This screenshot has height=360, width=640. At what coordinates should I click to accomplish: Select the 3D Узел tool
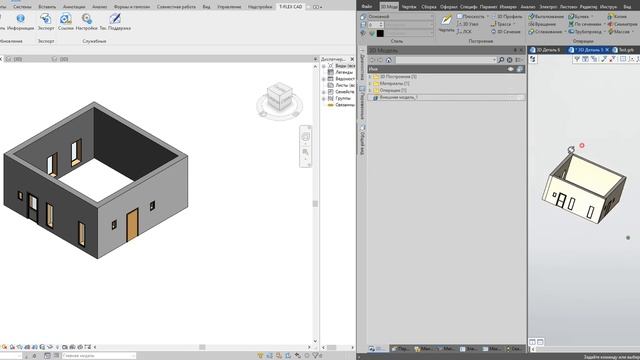467,24
